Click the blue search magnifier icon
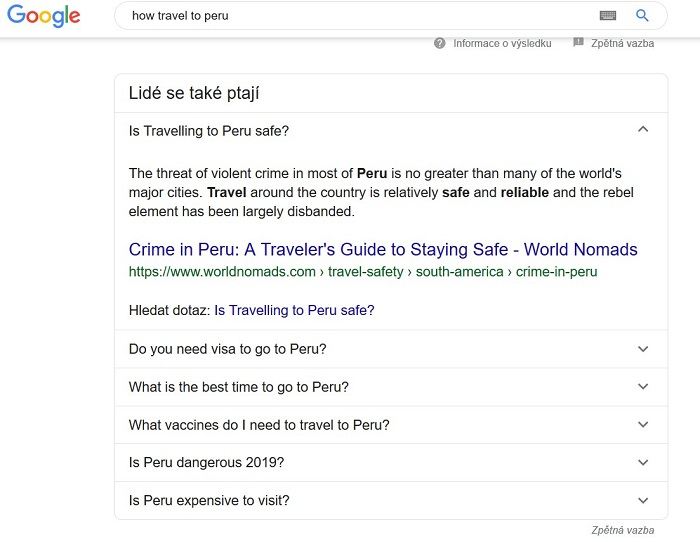The image size is (700, 542). pyautogui.click(x=642, y=16)
